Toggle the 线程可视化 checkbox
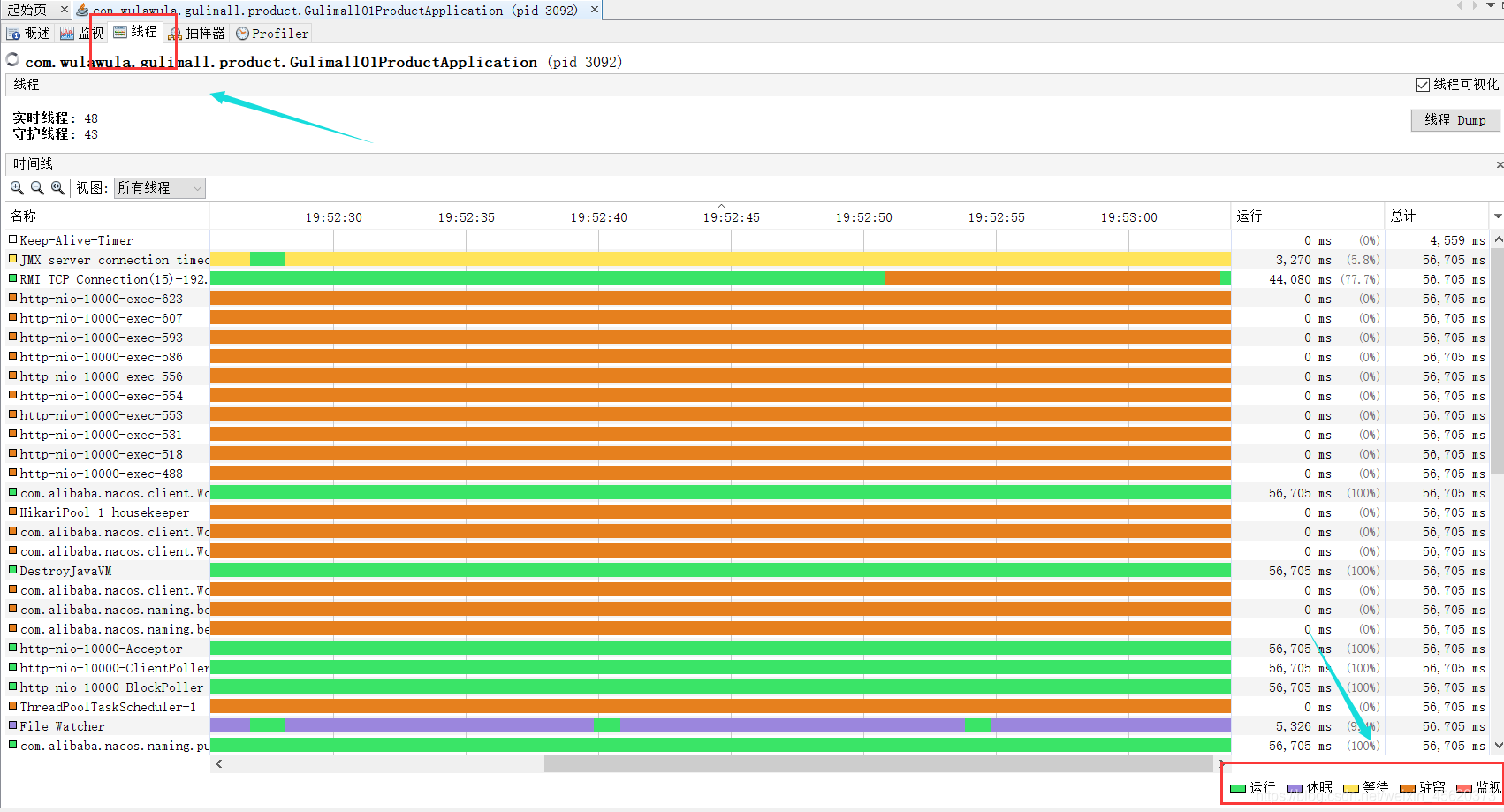 click(x=1423, y=84)
